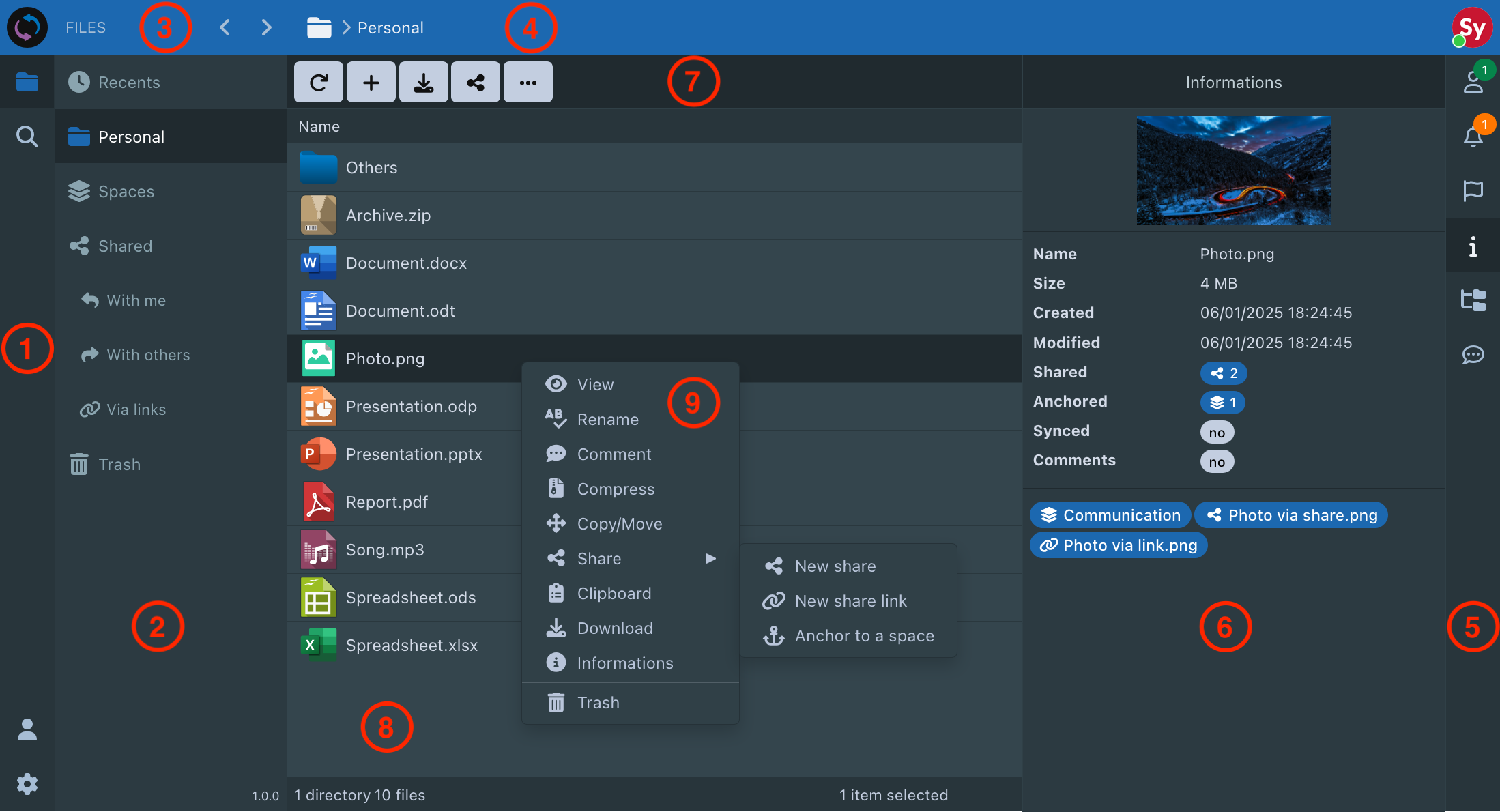Screen dimensions: 1500x812
Task: Expand the Share submenu arrow
Action: coord(710,558)
